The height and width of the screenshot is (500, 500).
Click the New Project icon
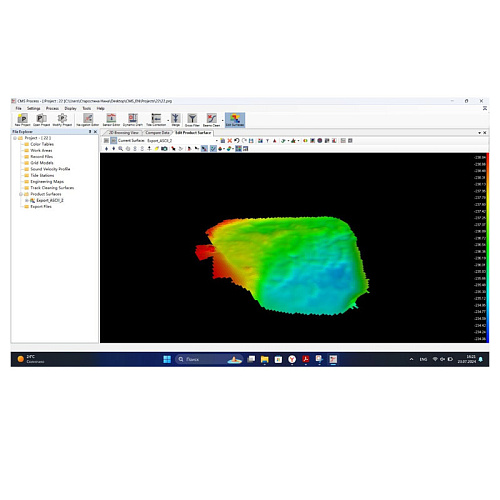point(22,120)
